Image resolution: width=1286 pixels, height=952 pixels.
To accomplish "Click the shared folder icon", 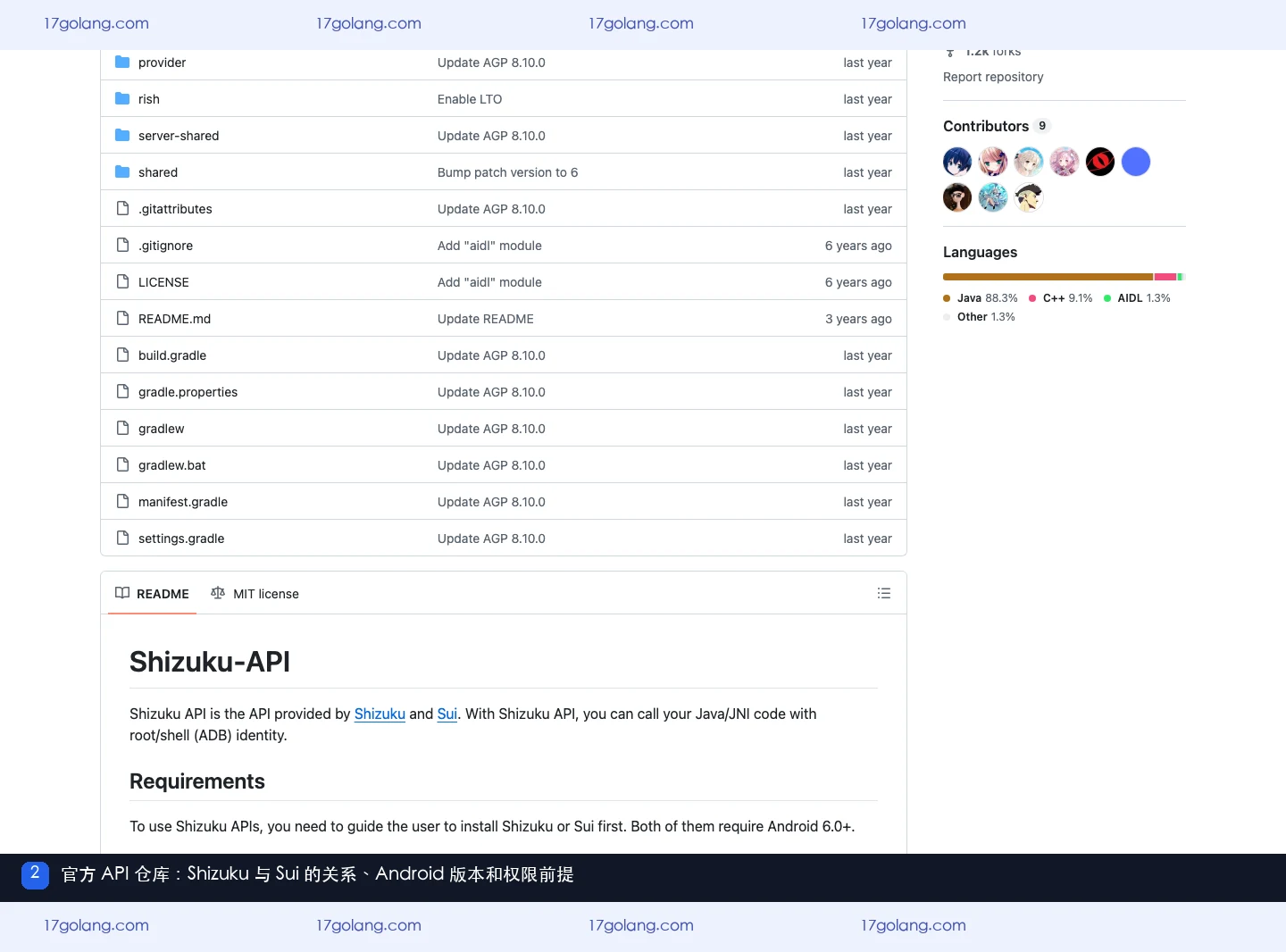I will click(122, 172).
